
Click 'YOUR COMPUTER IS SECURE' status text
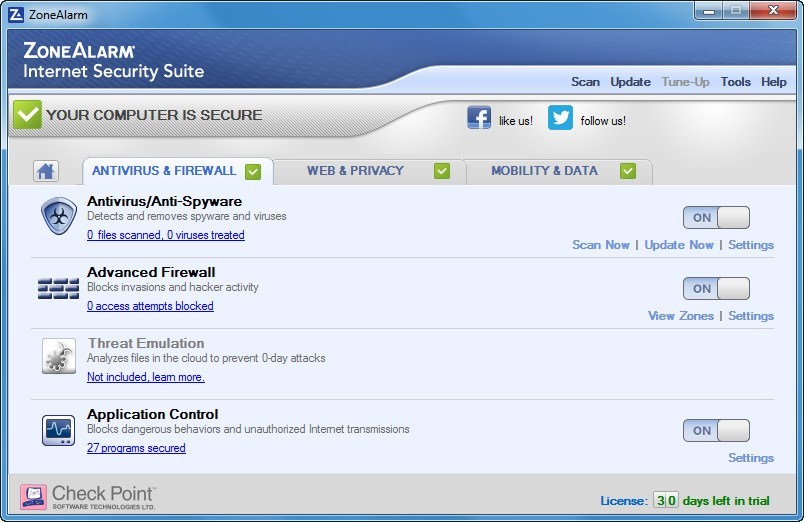coord(154,115)
